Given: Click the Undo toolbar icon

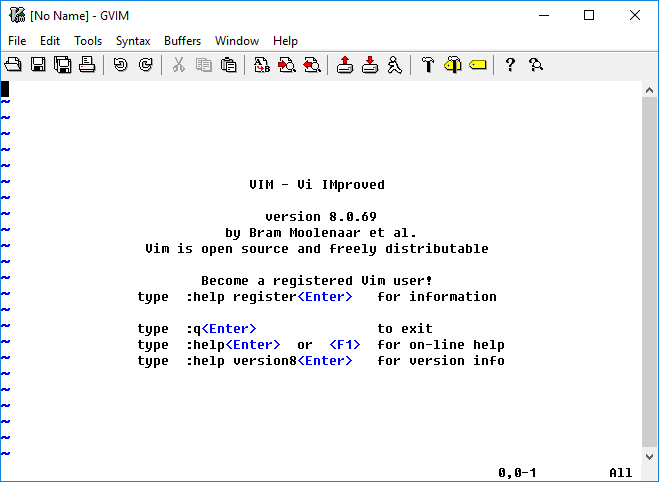Looking at the screenshot, I should point(121,65).
